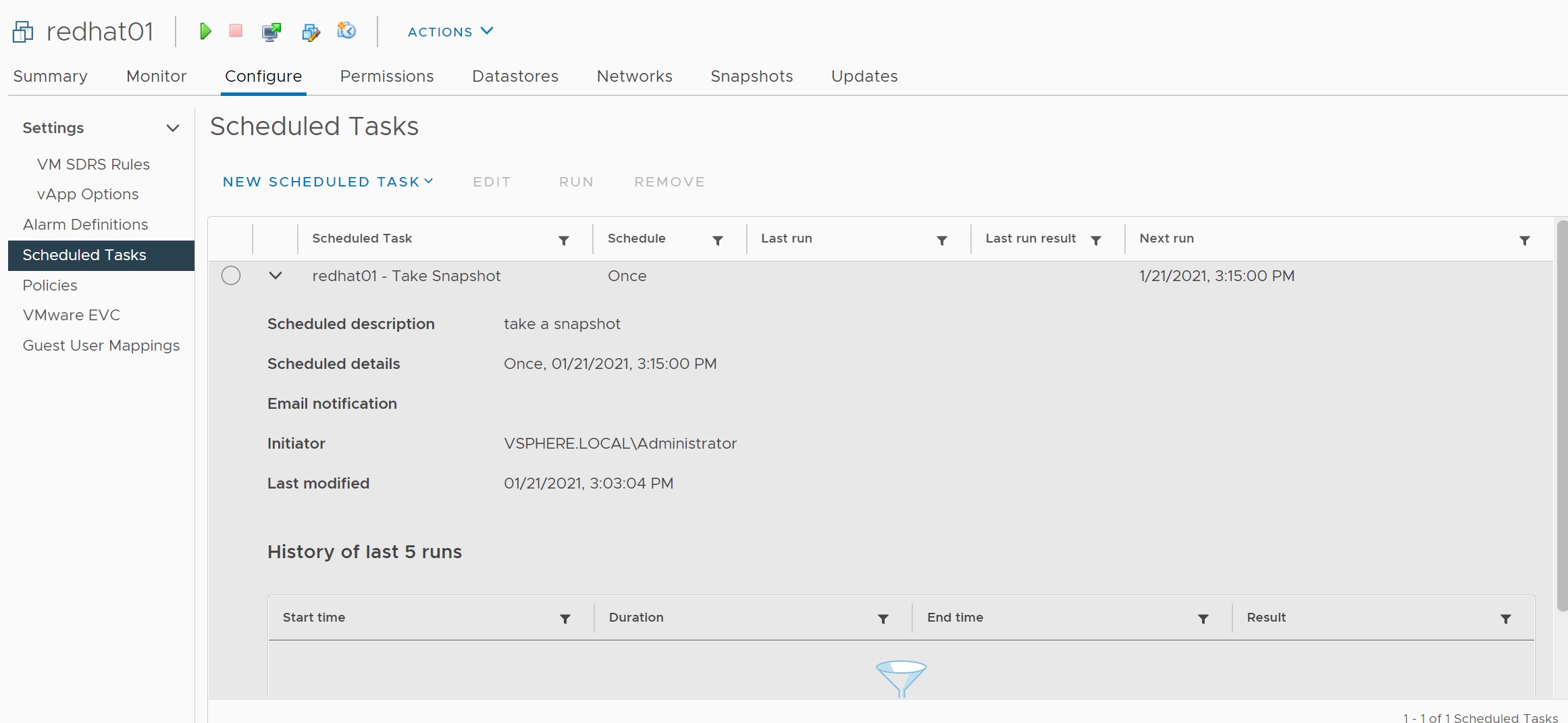Open vApp Options in the sidebar
1568x723 pixels.
(88, 194)
